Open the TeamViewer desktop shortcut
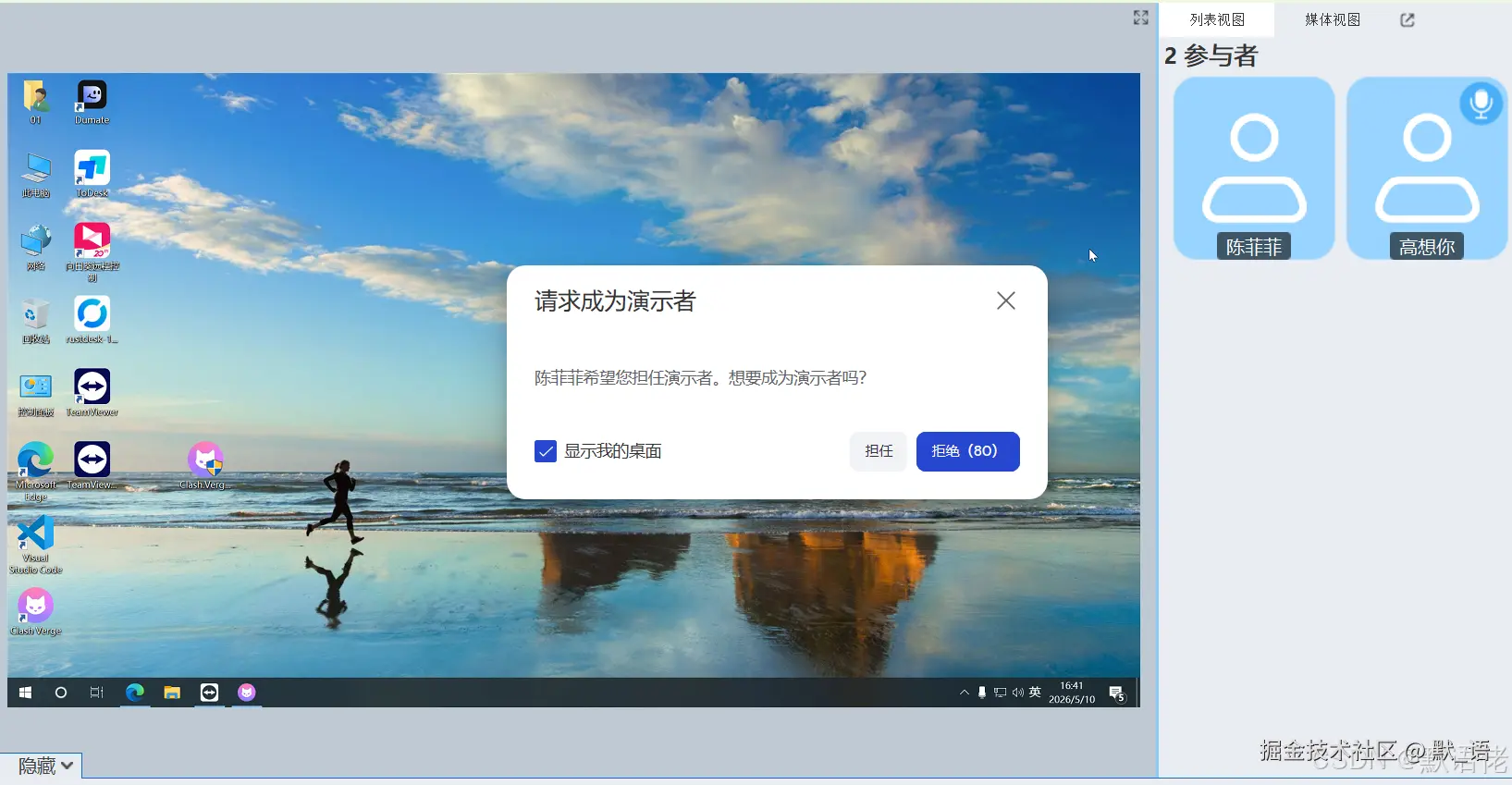Screen dimensions: 1512x785 (92, 394)
